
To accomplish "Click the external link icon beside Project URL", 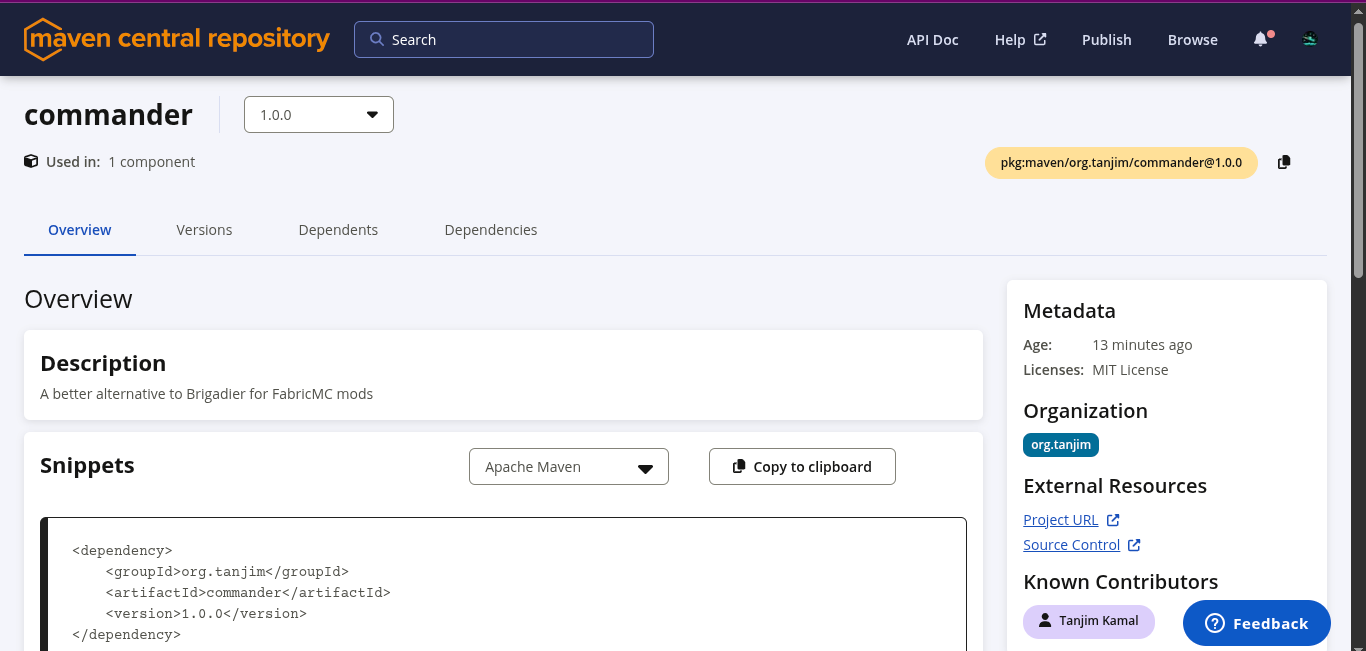I will coord(1113,520).
